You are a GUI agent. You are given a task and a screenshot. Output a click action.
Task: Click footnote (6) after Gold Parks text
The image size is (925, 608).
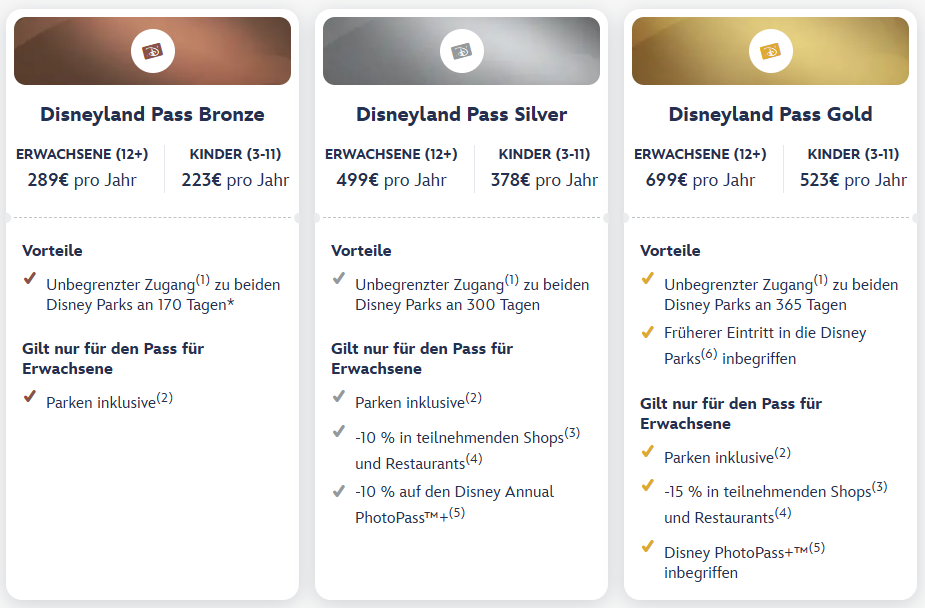click(x=709, y=354)
